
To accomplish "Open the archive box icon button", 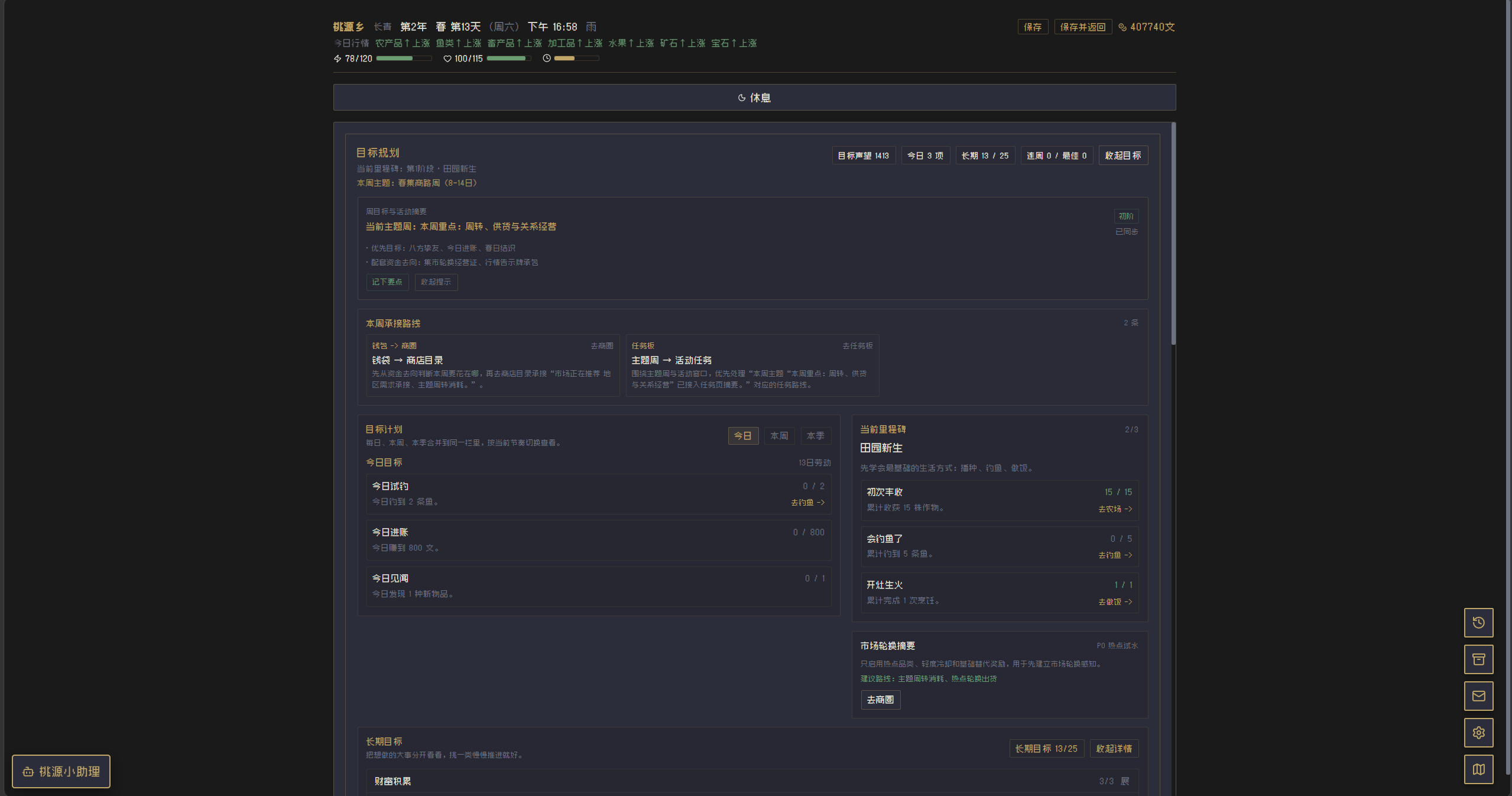I will click(1478, 659).
